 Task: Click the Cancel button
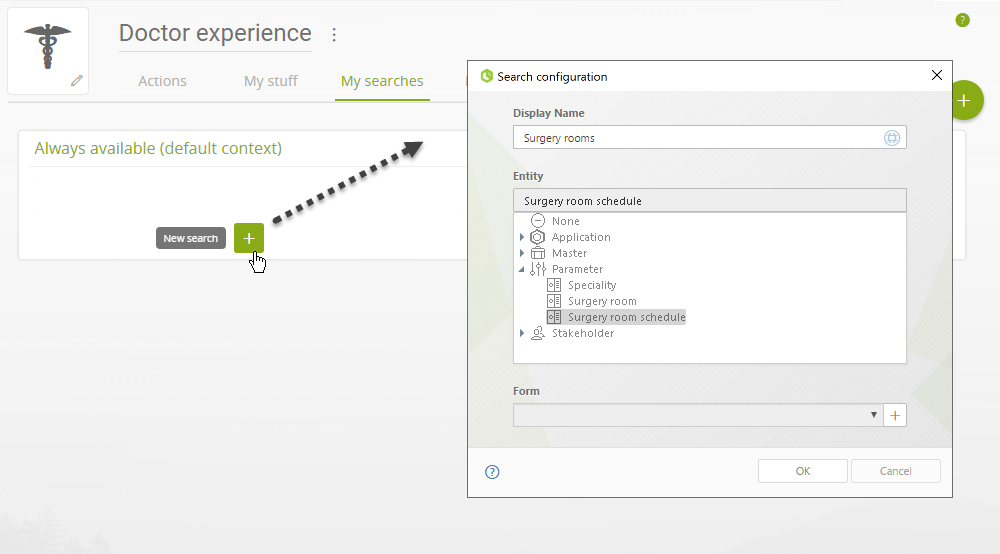tap(895, 471)
